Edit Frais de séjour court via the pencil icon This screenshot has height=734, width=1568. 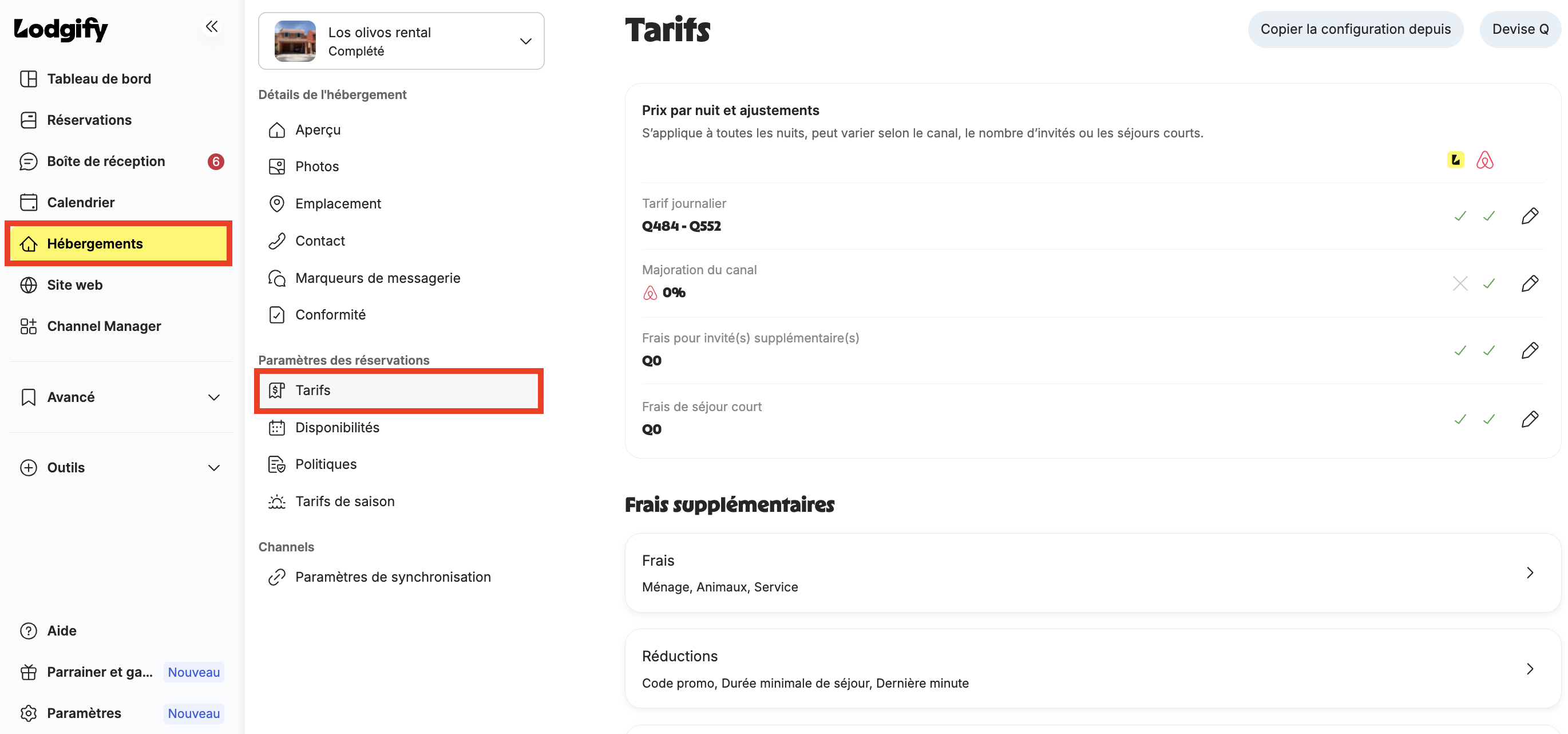pyautogui.click(x=1530, y=419)
